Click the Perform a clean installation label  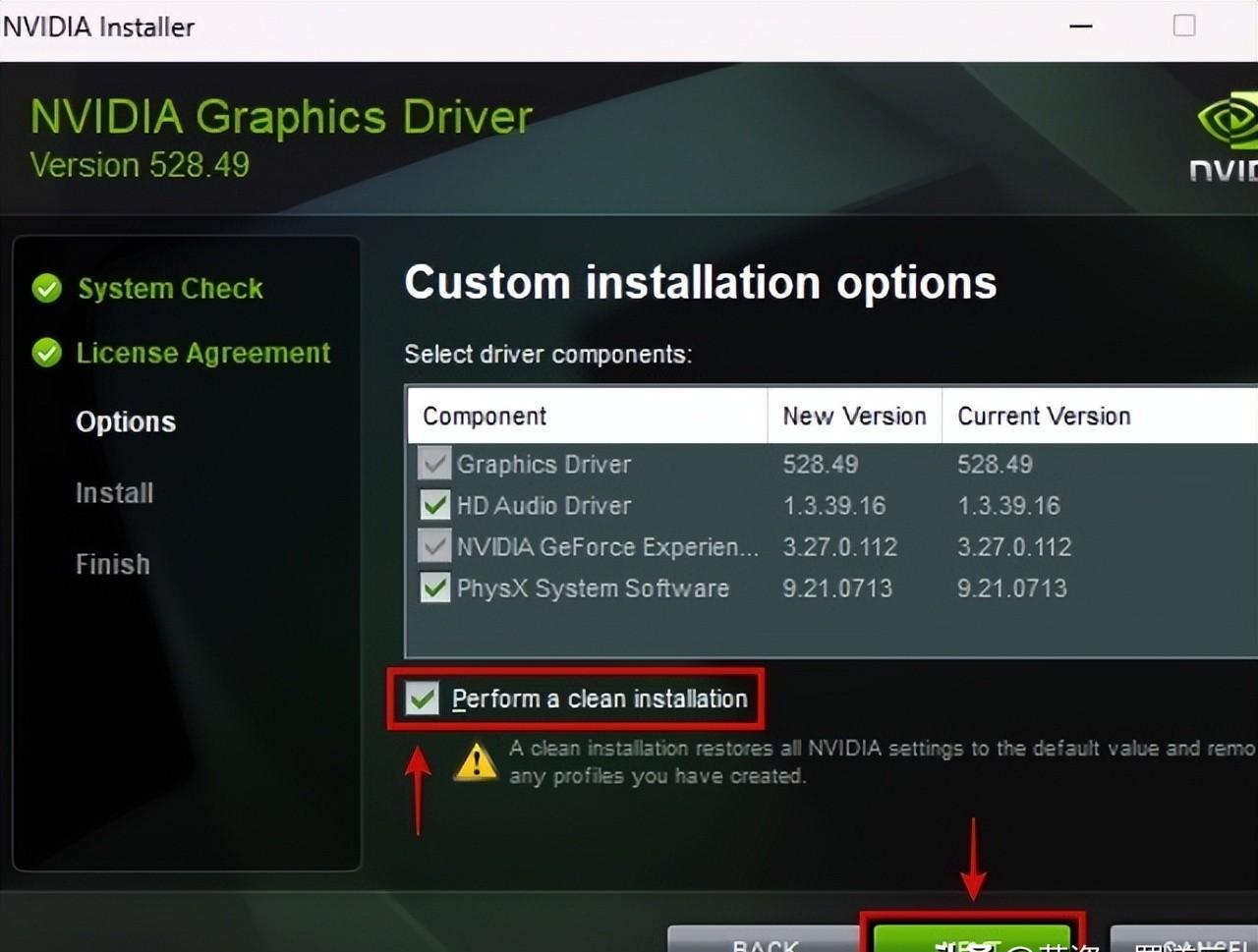pyautogui.click(x=600, y=699)
